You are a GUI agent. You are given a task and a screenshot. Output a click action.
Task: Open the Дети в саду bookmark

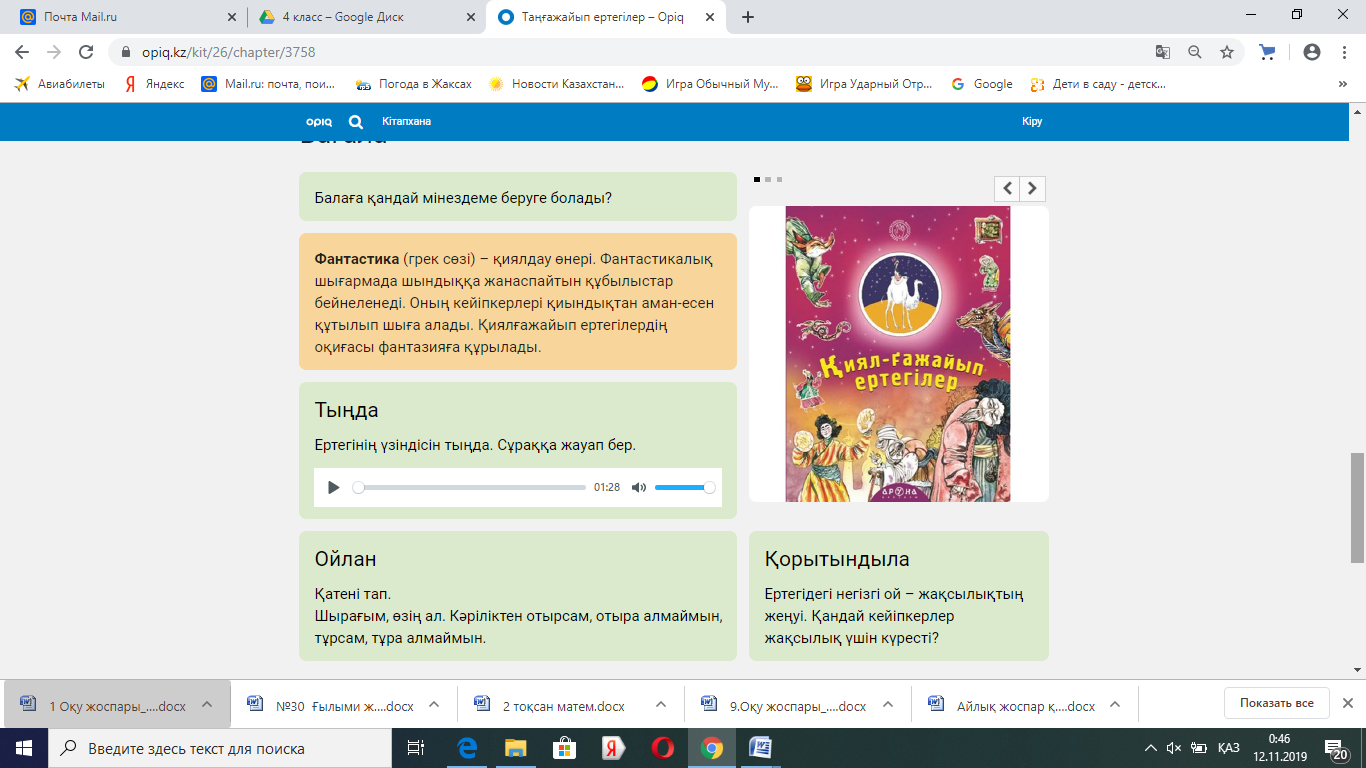[x=1098, y=84]
